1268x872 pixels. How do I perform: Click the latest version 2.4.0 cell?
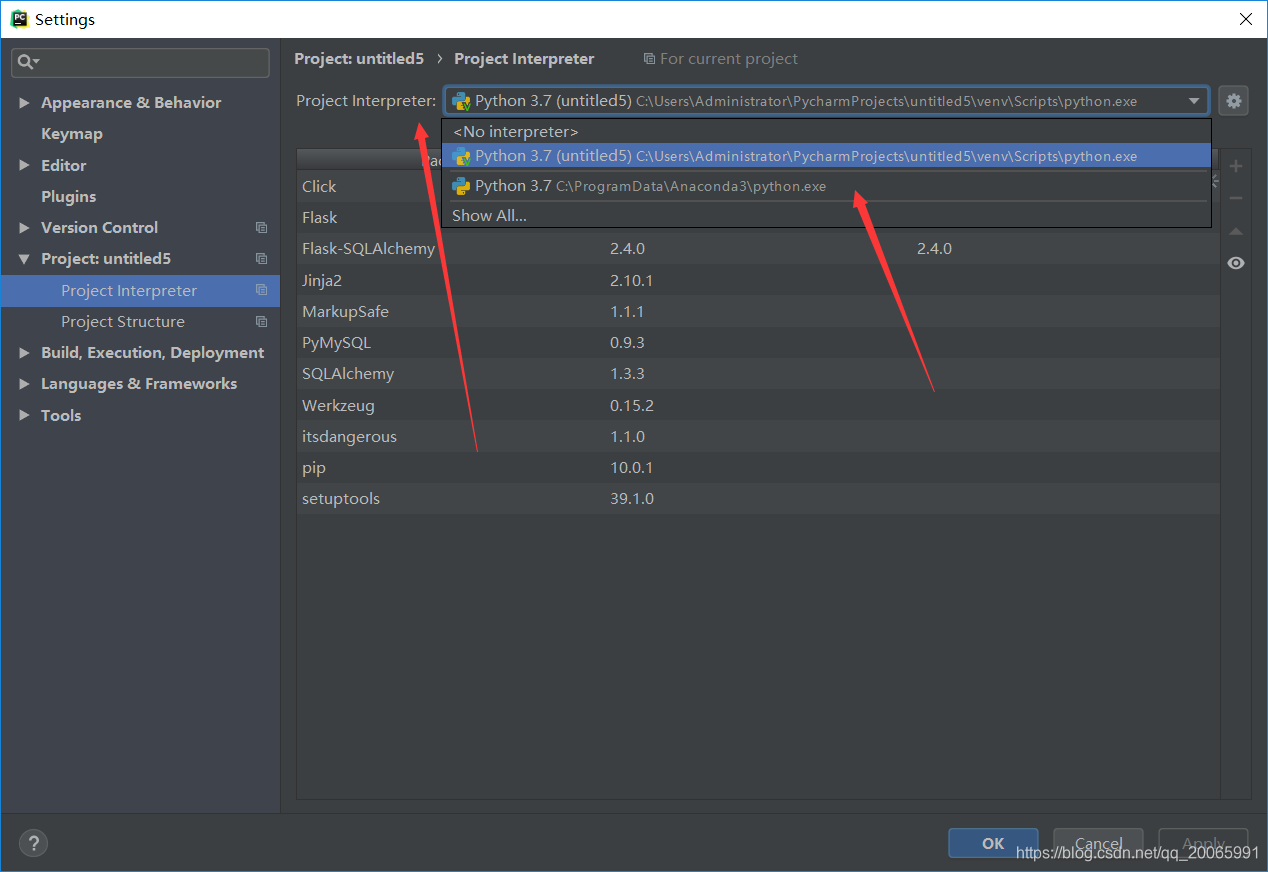click(934, 249)
